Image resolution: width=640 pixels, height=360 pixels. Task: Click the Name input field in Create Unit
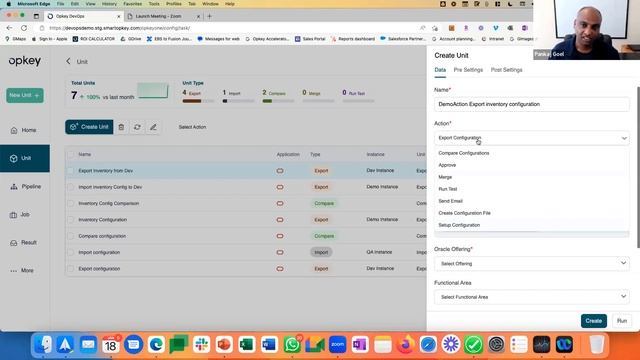pyautogui.click(x=531, y=104)
